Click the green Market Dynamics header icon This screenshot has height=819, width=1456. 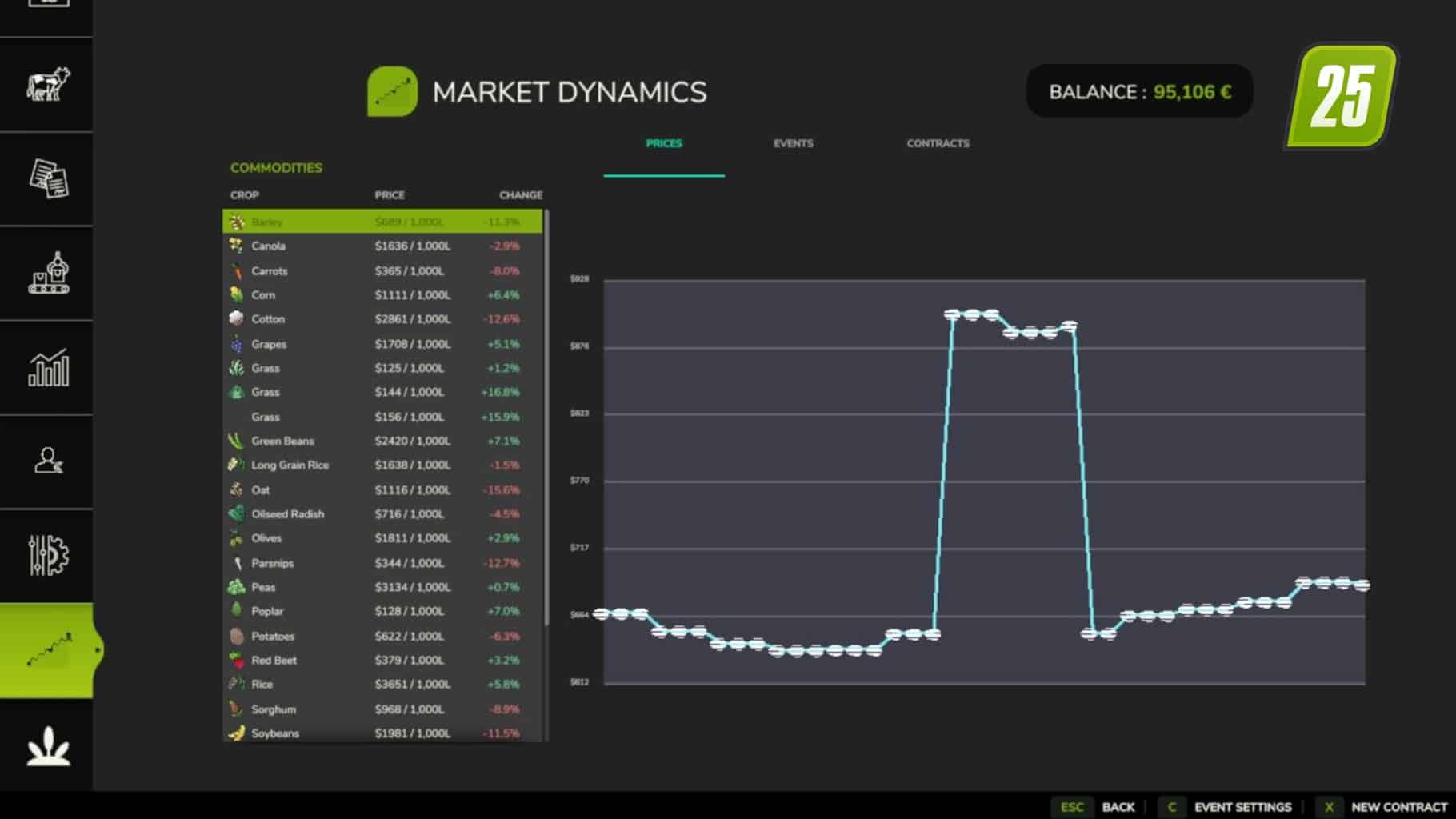pyautogui.click(x=392, y=91)
